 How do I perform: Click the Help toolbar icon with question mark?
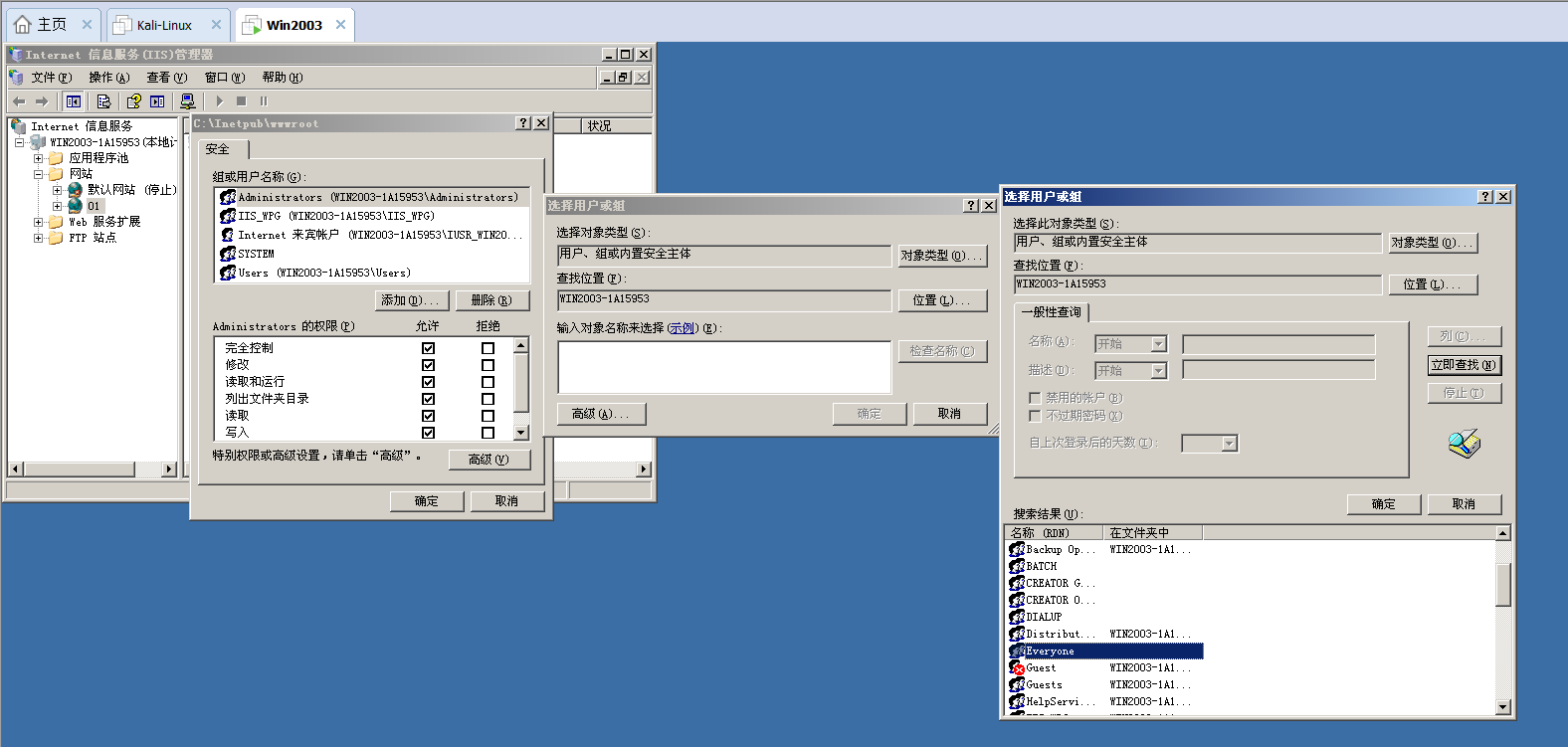[133, 101]
